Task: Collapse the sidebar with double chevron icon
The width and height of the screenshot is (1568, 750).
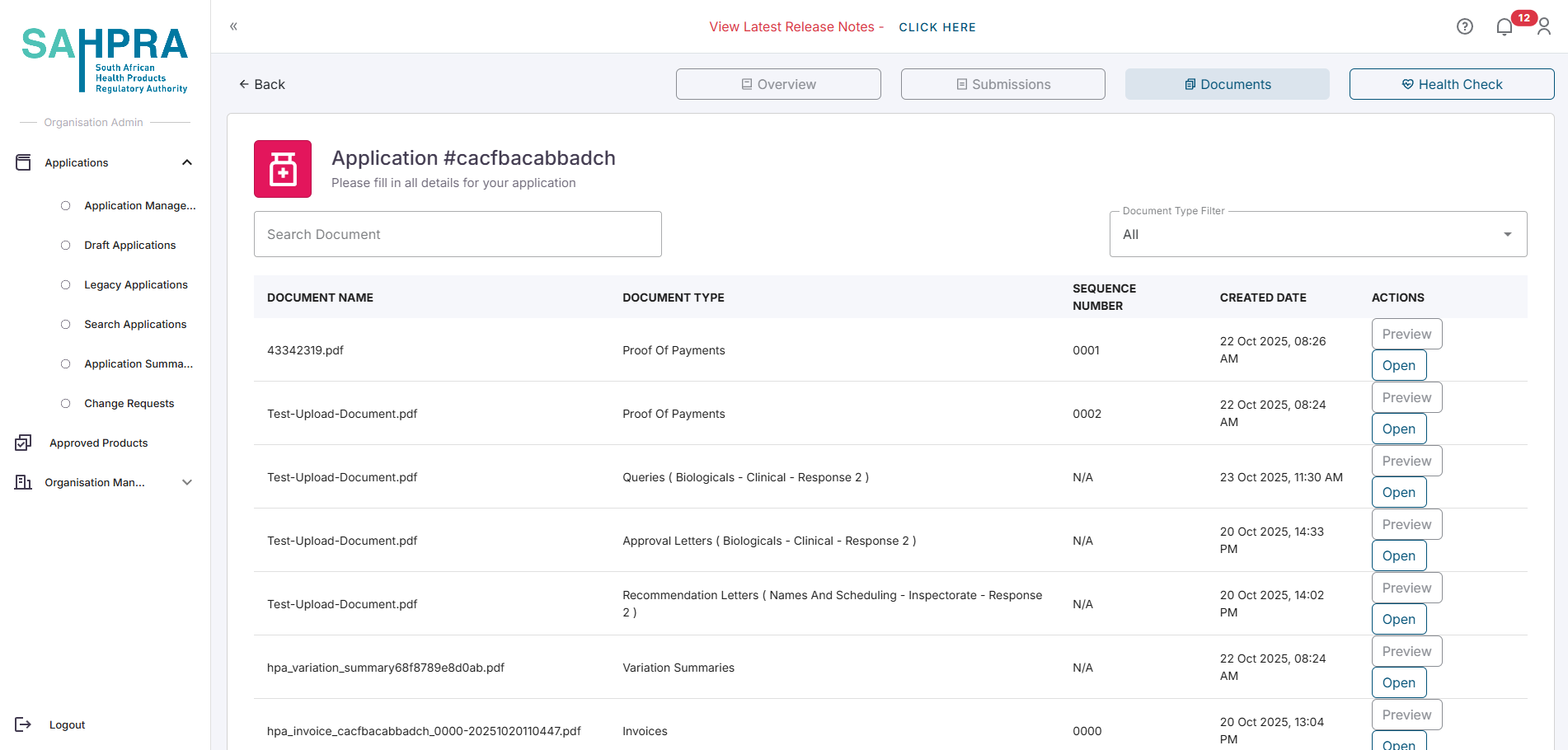Action: pos(233,26)
